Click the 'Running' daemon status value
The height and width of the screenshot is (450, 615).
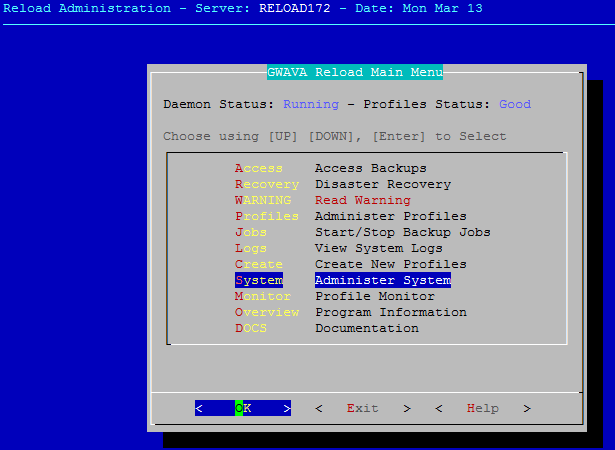(x=311, y=104)
